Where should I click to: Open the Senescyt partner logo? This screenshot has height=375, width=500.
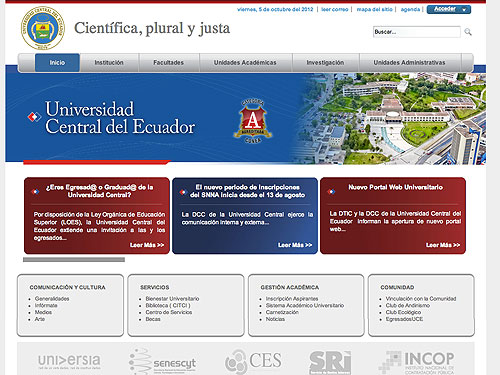pyautogui.click(x=162, y=362)
